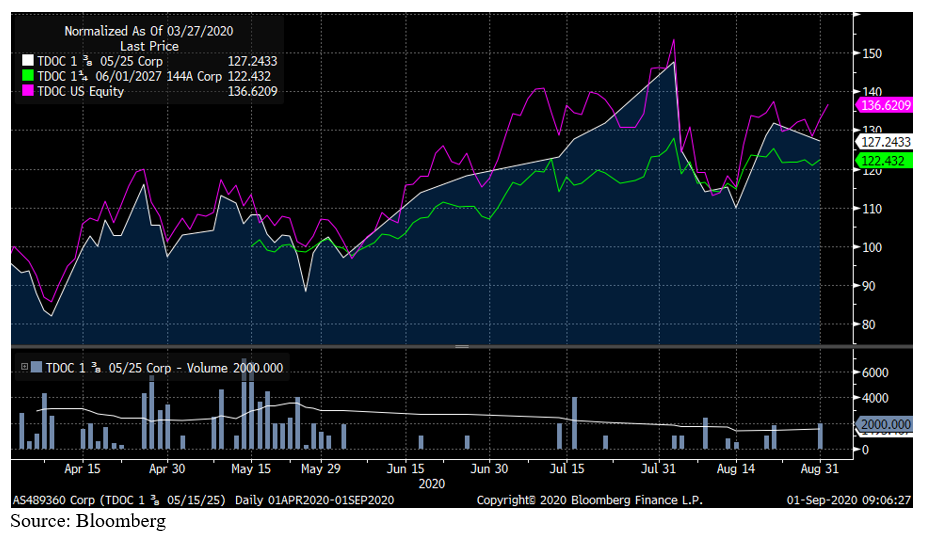927x535 pixels.
Task: Click the 0 volume axis label
Action: tap(866, 450)
